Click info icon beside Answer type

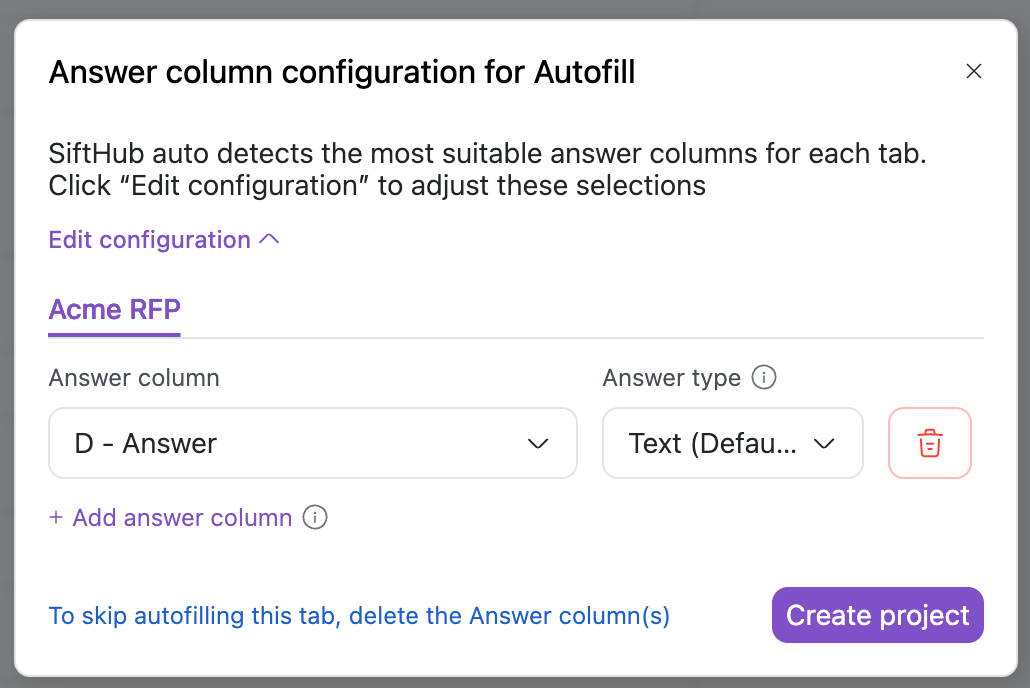pos(764,378)
